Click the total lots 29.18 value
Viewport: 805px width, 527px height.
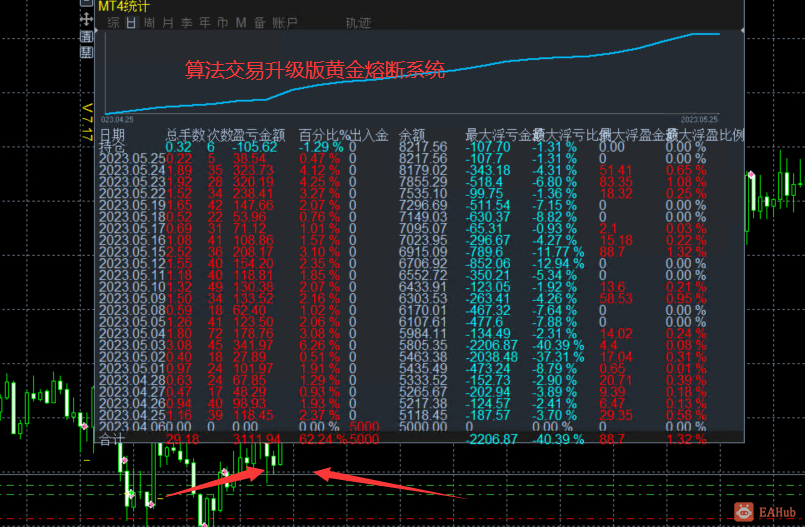coord(182,439)
